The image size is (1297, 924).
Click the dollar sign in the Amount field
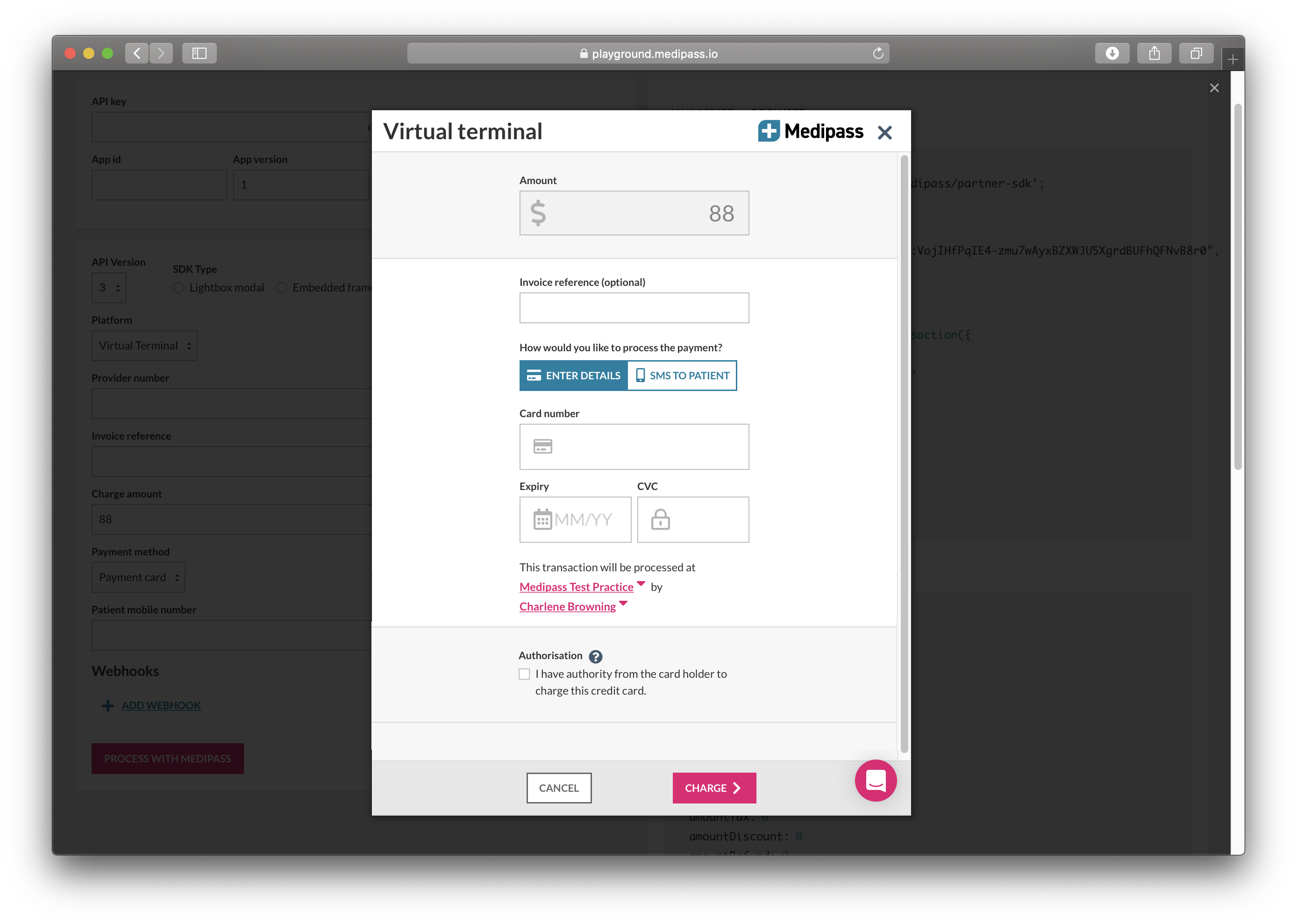pos(538,213)
